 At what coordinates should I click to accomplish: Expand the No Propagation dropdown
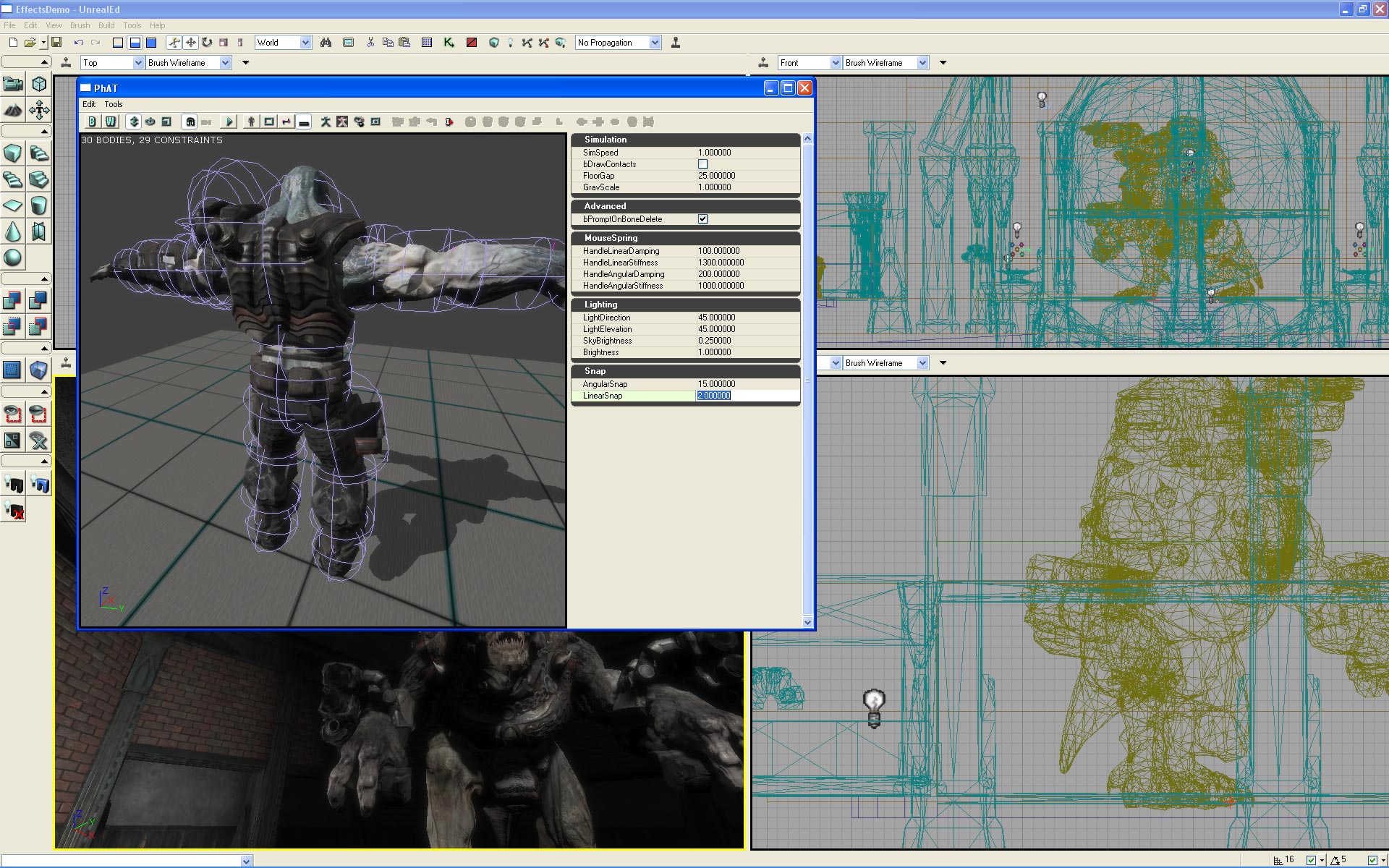click(655, 43)
